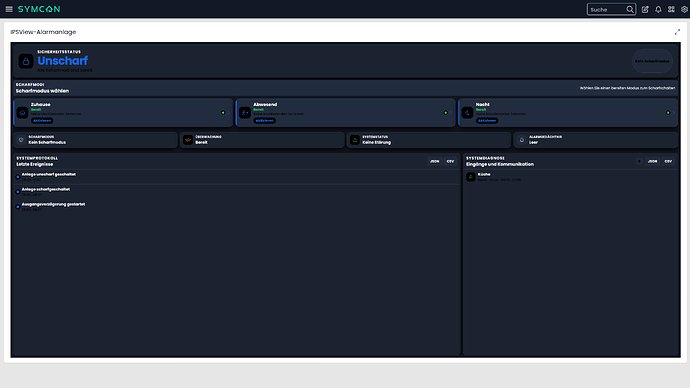Click 'Bereit' value in Überwachung tile
This screenshot has width=690, height=388.
pyautogui.click(x=201, y=143)
